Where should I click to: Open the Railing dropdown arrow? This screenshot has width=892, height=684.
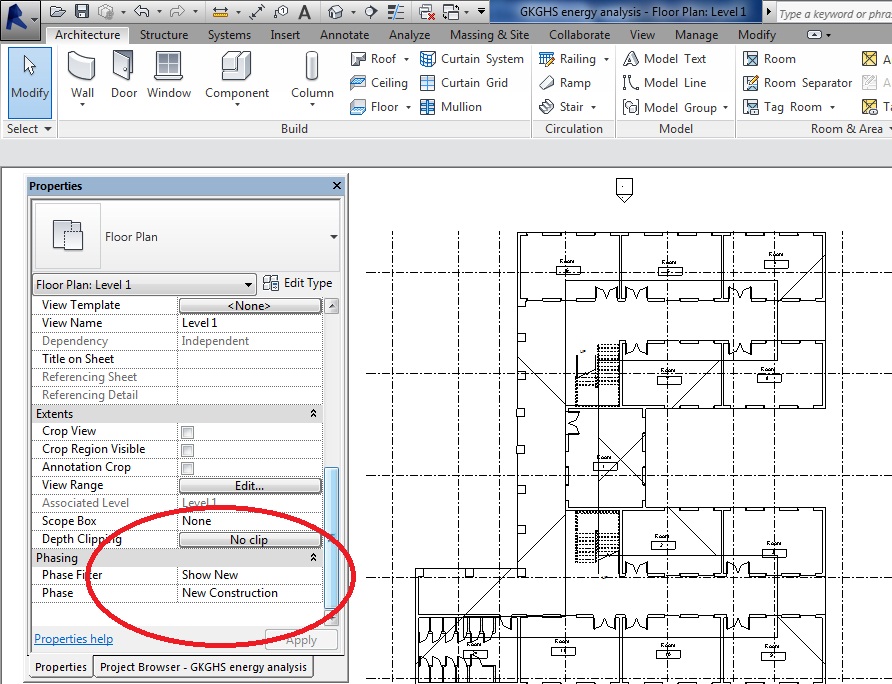click(606, 59)
